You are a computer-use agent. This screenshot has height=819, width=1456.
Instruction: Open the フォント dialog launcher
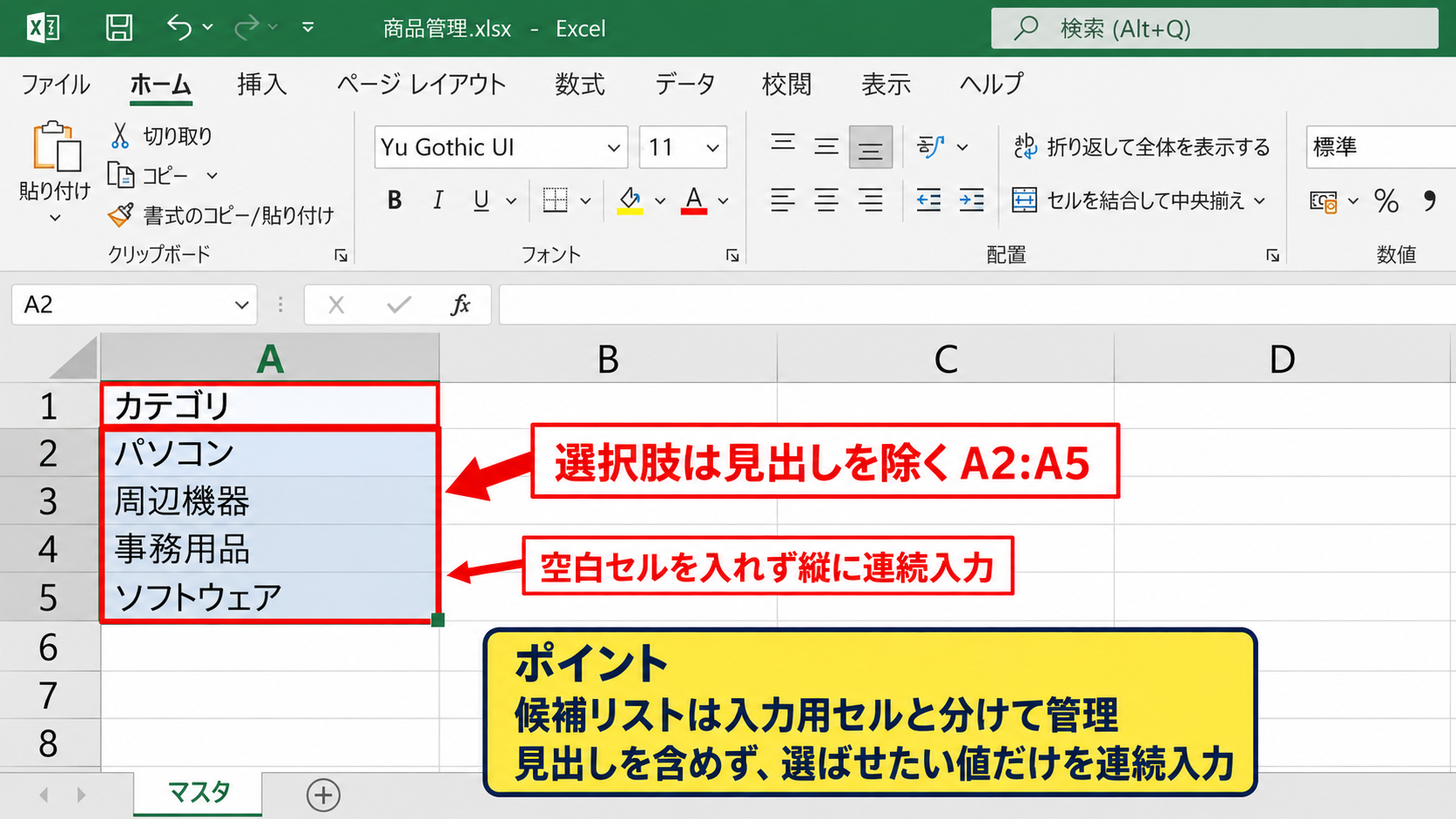[732, 255]
